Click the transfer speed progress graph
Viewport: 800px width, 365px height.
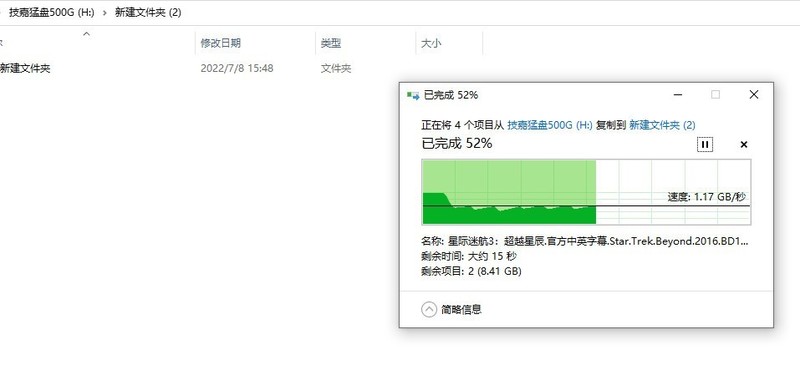tap(586, 192)
